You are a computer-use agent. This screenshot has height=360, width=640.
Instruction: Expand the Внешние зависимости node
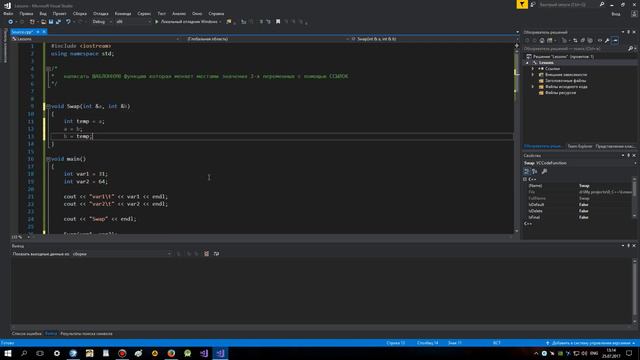pyautogui.click(x=533, y=75)
